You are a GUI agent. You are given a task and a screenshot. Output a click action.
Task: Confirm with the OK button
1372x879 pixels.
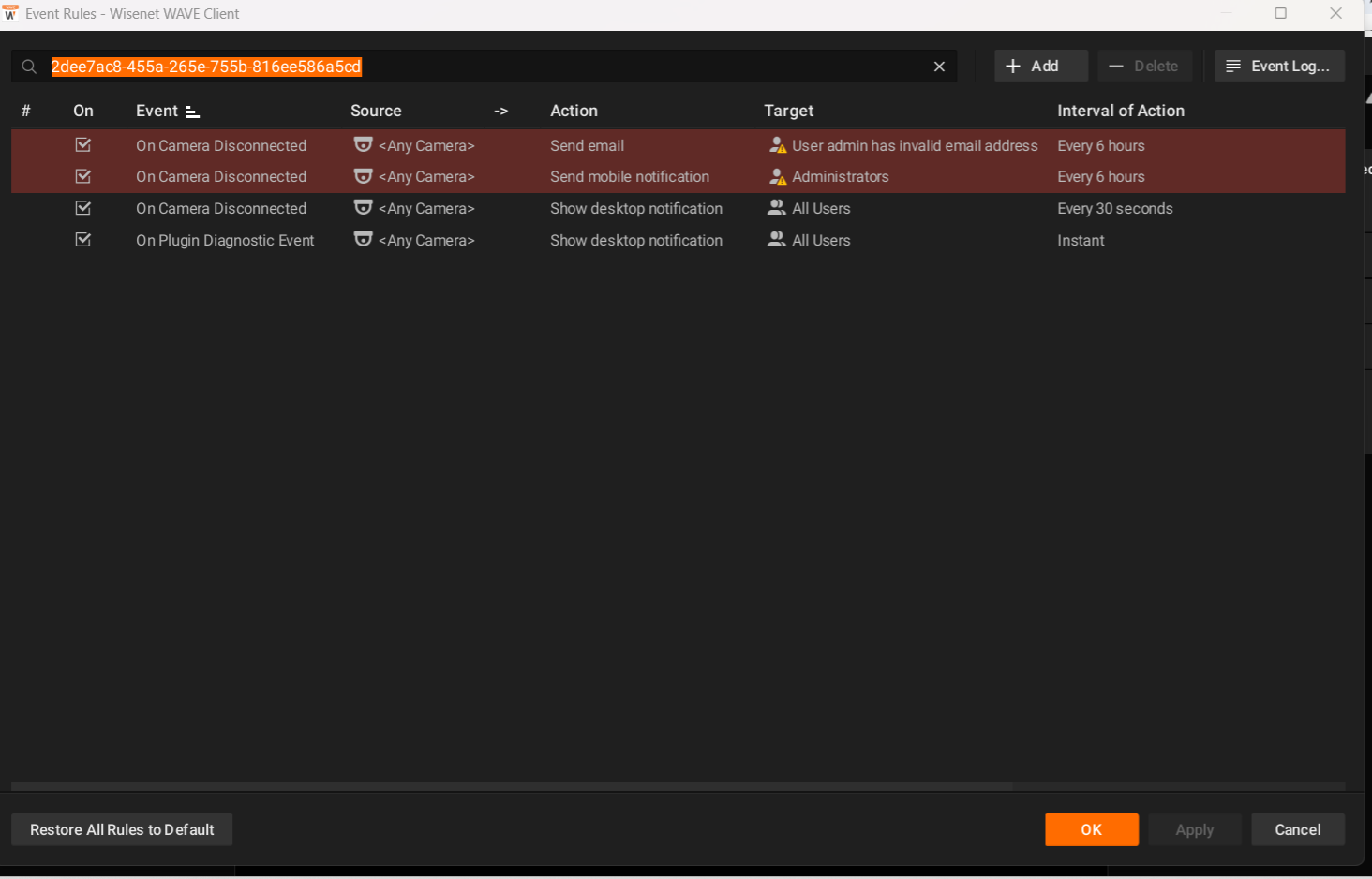tap(1092, 829)
